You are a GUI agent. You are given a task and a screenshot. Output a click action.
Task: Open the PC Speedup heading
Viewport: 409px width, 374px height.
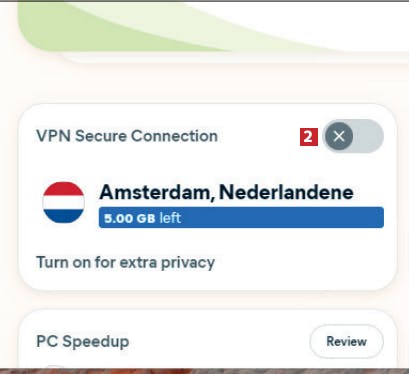pos(83,342)
